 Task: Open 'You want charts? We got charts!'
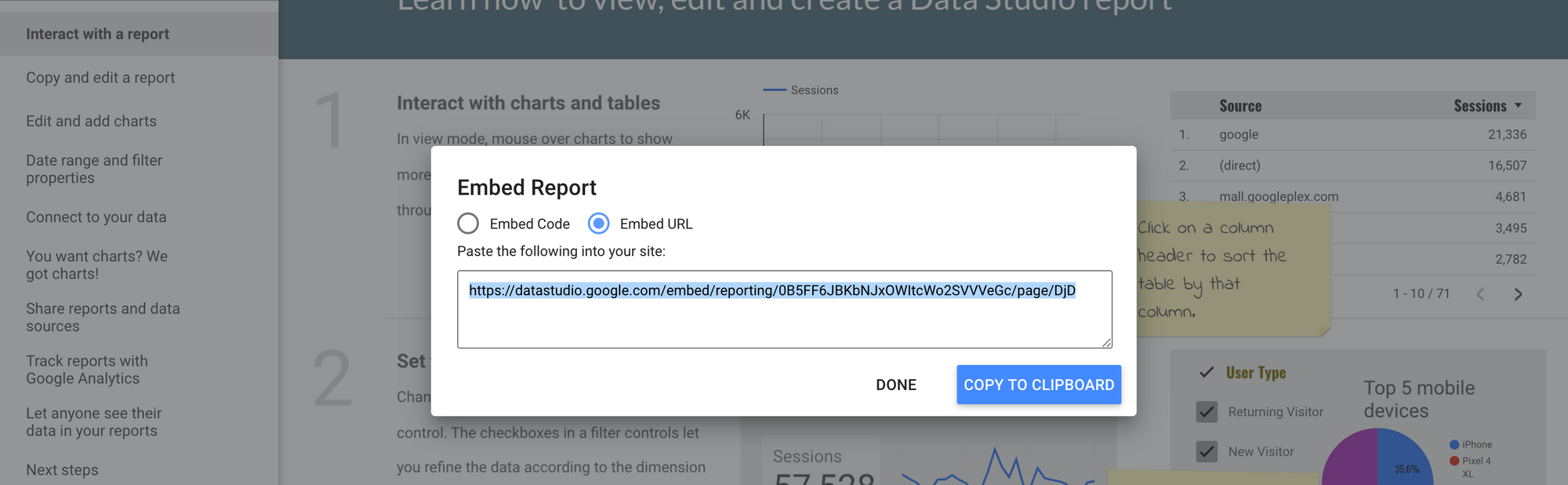(96, 264)
